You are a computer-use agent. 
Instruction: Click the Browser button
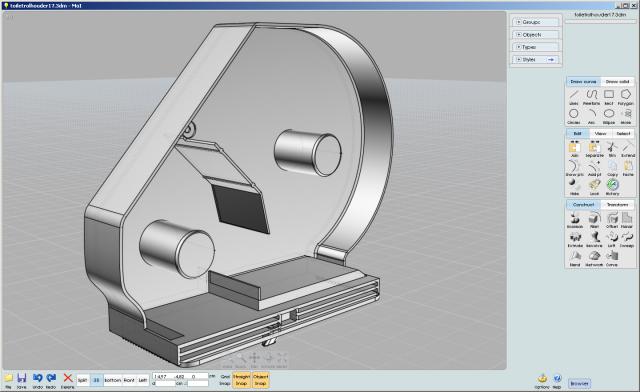[579, 383]
